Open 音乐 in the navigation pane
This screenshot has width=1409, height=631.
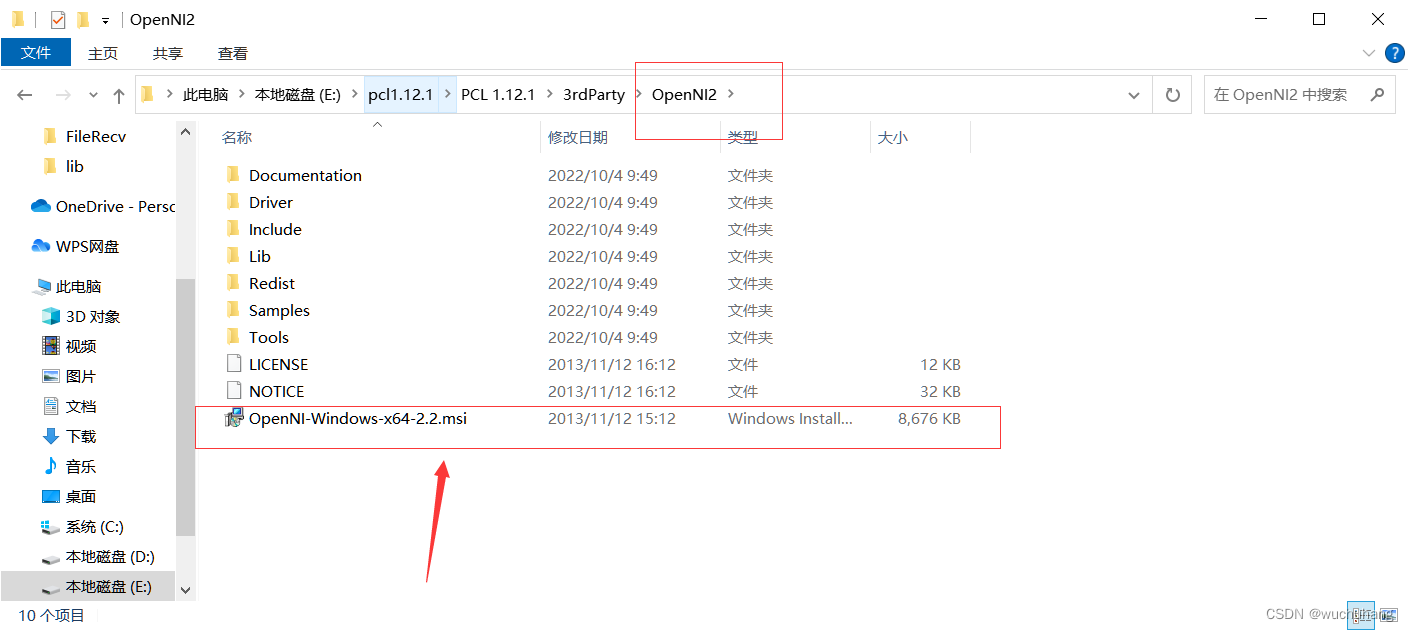point(81,466)
